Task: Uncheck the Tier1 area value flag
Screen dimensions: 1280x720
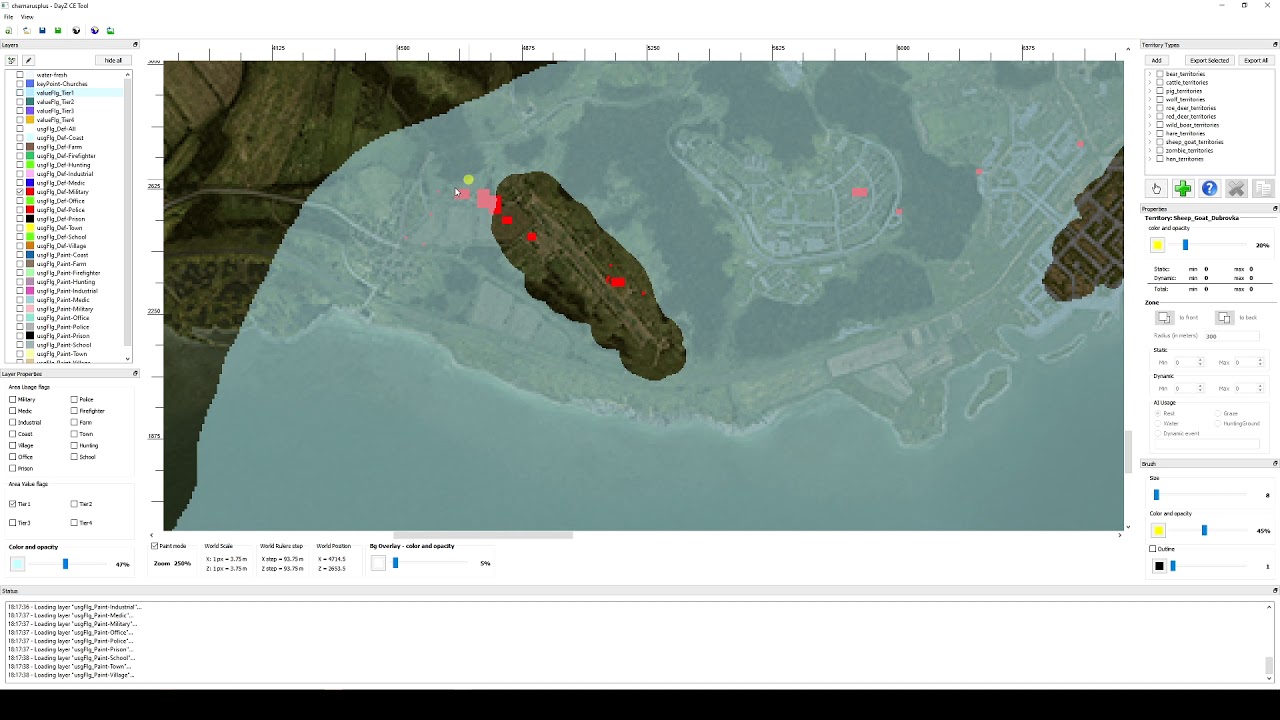Action: 13,504
